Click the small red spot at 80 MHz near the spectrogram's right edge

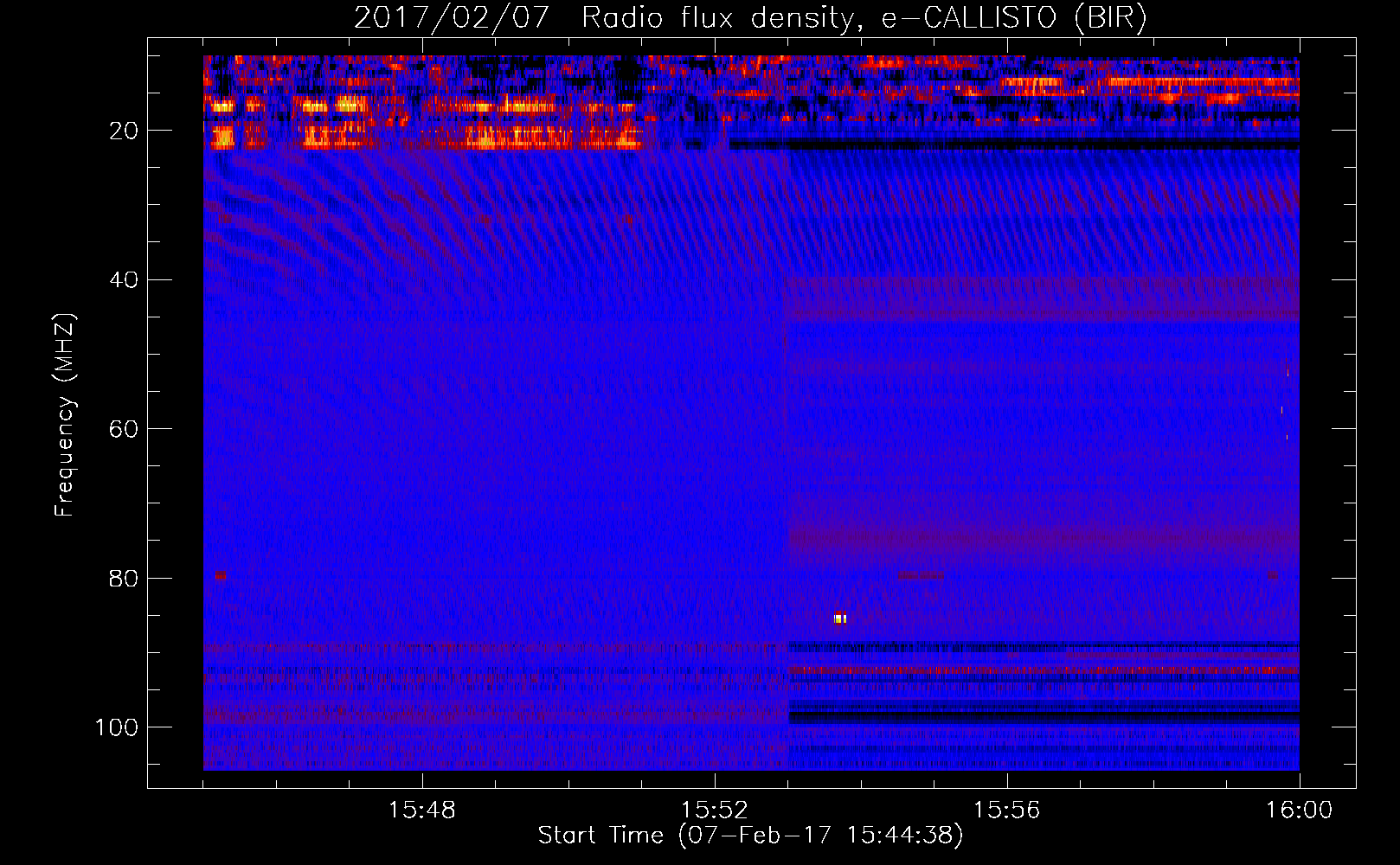pyautogui.click(x=1273, y=574)
